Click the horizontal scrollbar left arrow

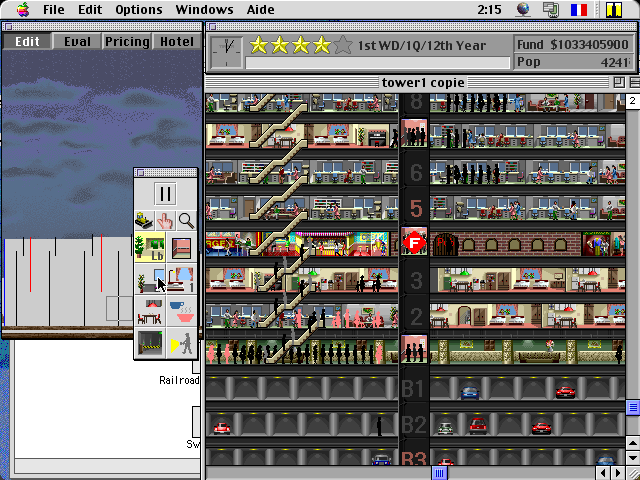[x=604, y=473]
